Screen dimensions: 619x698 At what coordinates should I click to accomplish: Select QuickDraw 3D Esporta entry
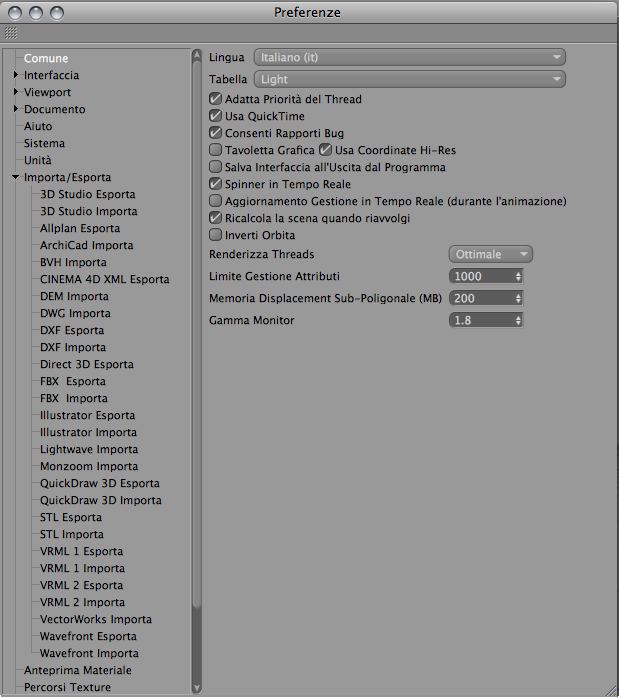100,483
